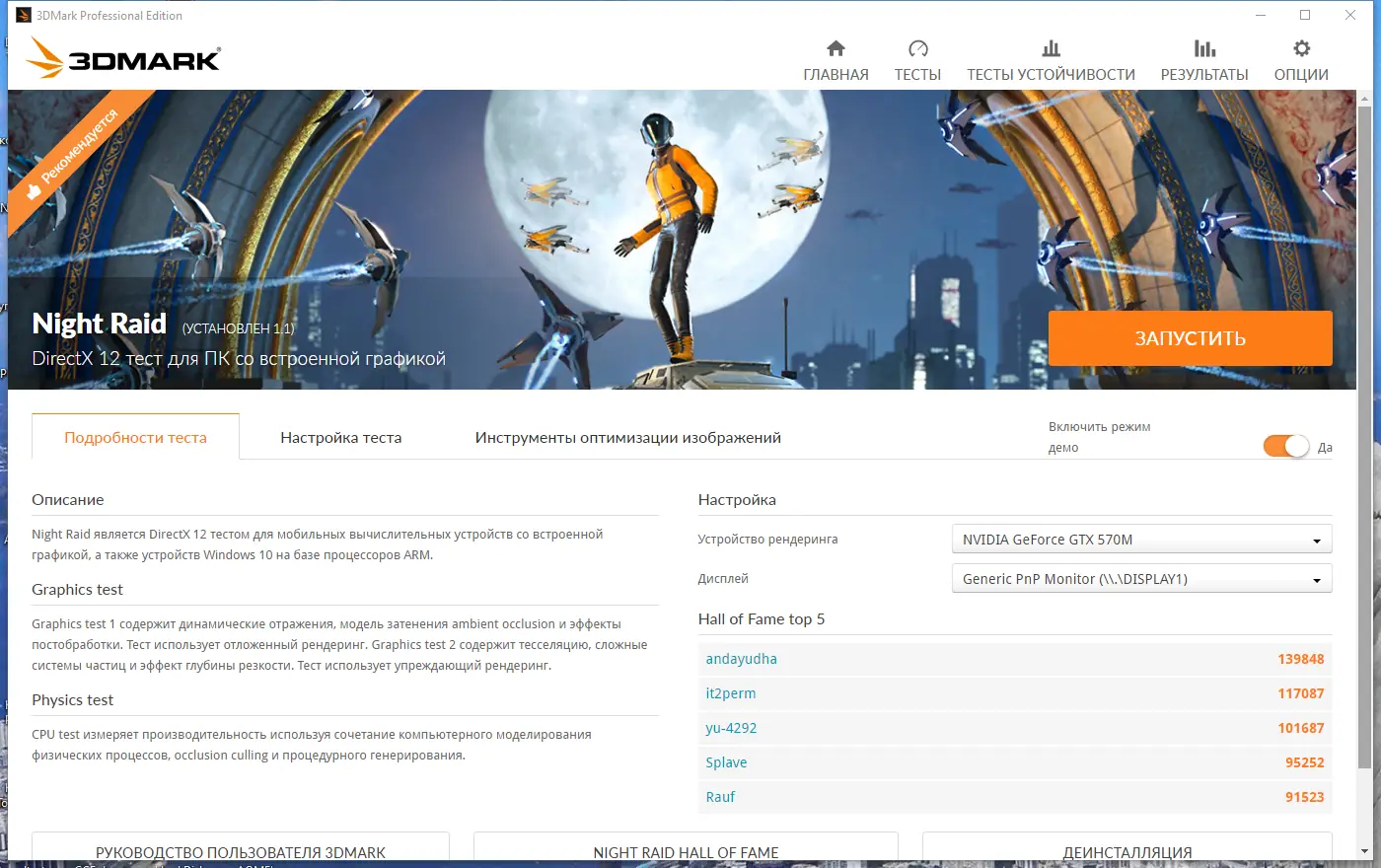This screenshot has height=868, width=1381.
Task: Click the score 95252
Action: coord(1305,762)
